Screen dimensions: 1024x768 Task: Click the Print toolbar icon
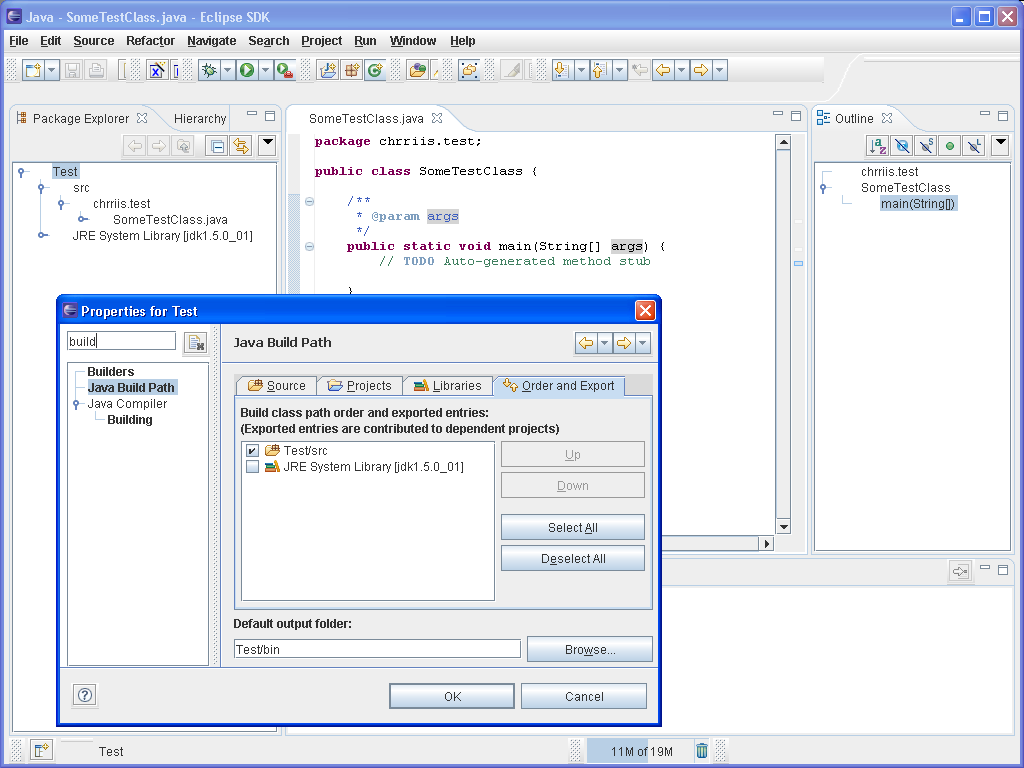click(x=96, y=70)
